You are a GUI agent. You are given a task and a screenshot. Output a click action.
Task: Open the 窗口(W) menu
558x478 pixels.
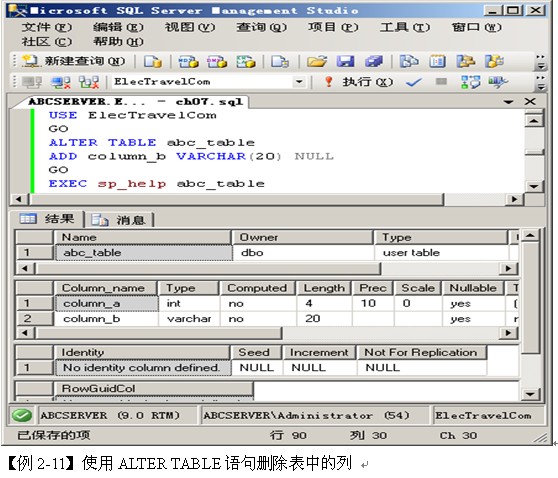[x=477, y=27]
